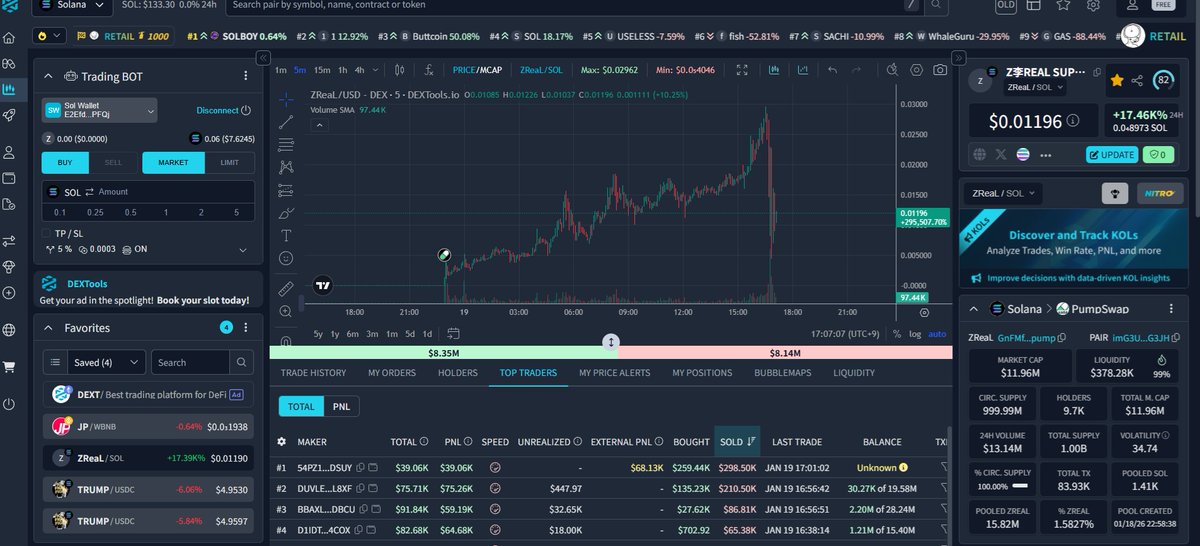
Task: Select the crosshair cursor tool on chart
Action: tap(287, 99)
